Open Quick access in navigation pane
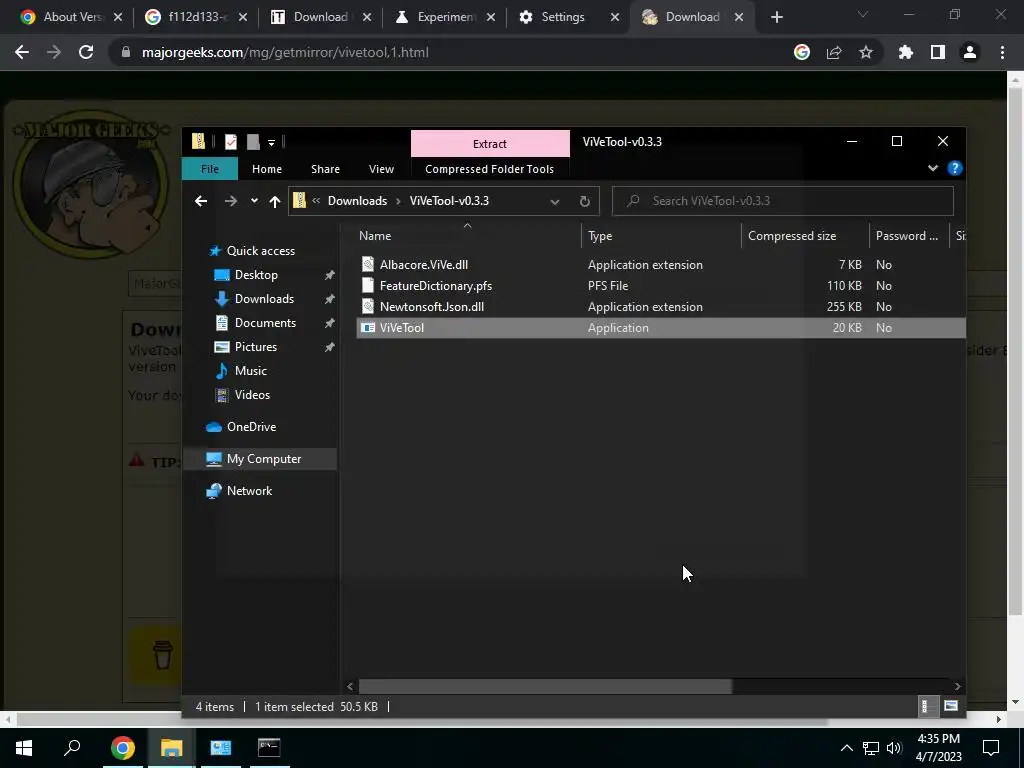Image resolution: width=1024 pixels, height=768 pixels. pyautogui.click(x=261, y=251)
